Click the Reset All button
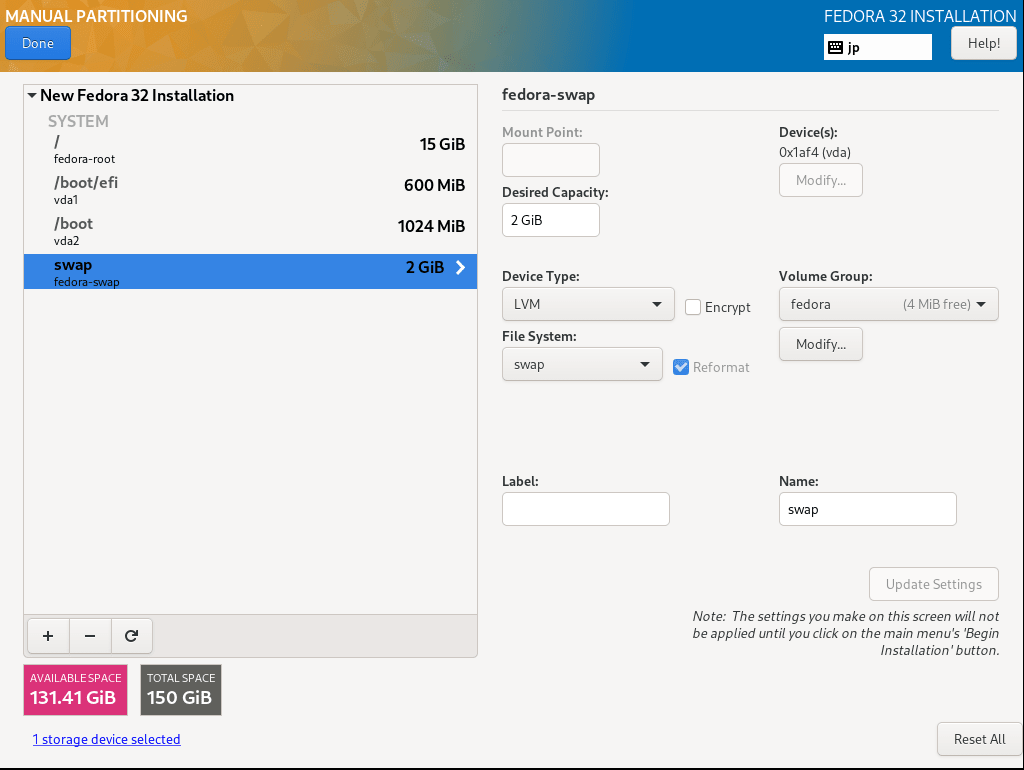The height and width of the screenshot is (770, 1024). 979,739
